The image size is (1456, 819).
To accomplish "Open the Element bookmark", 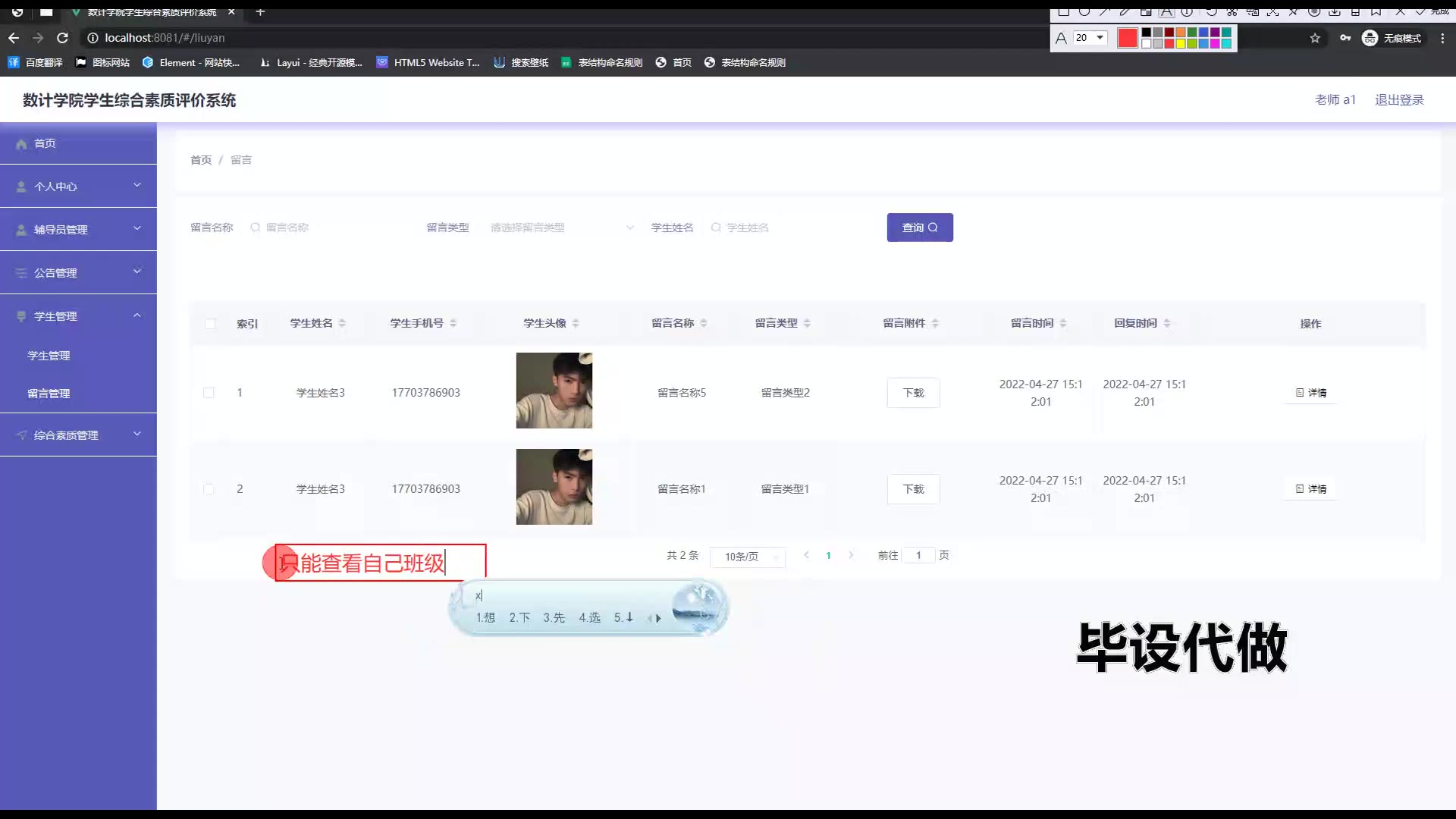I will pyautogui.click(x=191, y=62).
